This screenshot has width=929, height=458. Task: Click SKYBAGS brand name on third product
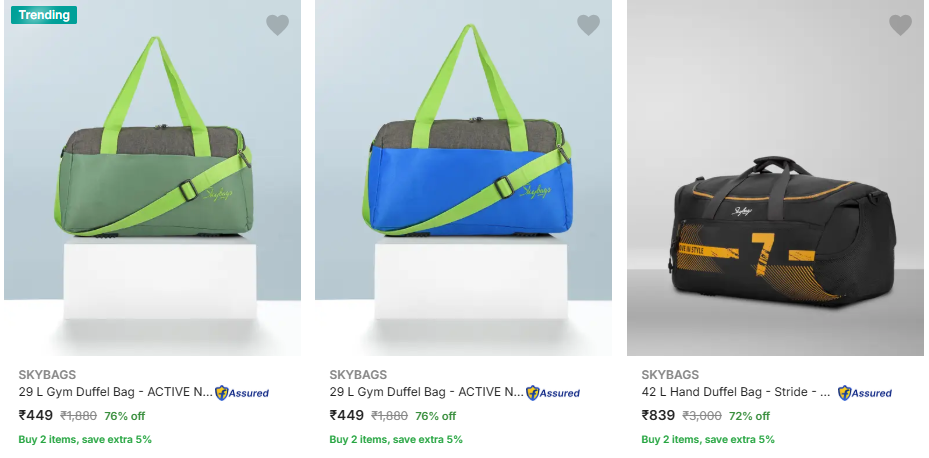pos(670,375)
